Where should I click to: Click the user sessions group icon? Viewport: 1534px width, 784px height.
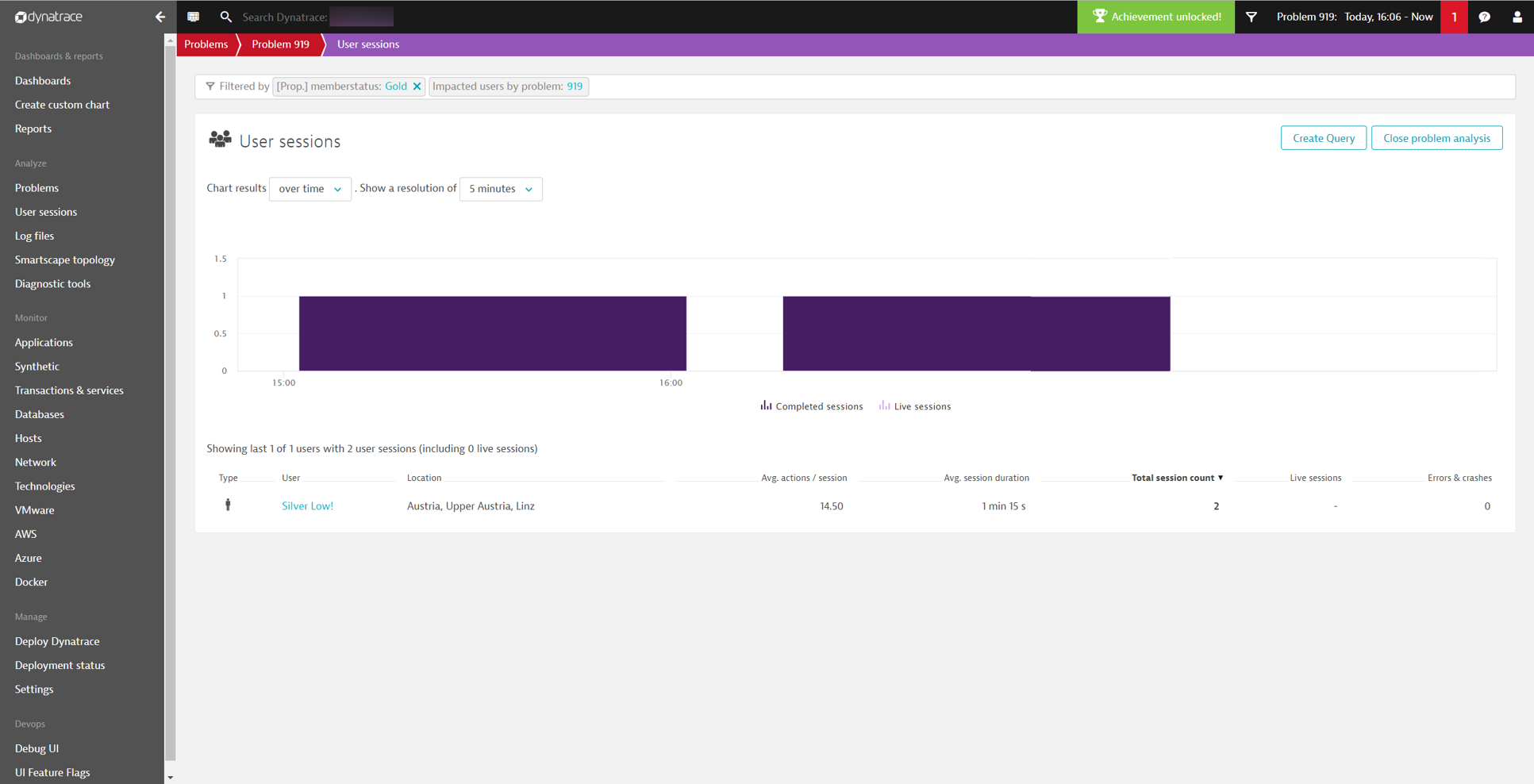[220, 140]
